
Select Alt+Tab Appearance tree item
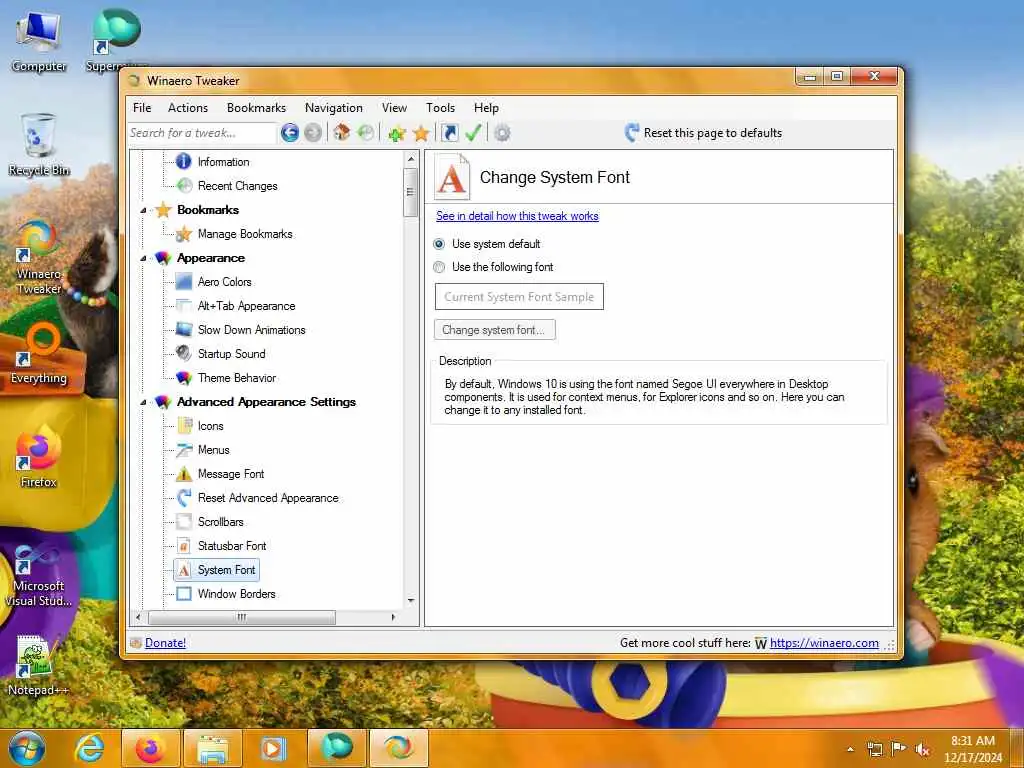(x=246, y=306)
